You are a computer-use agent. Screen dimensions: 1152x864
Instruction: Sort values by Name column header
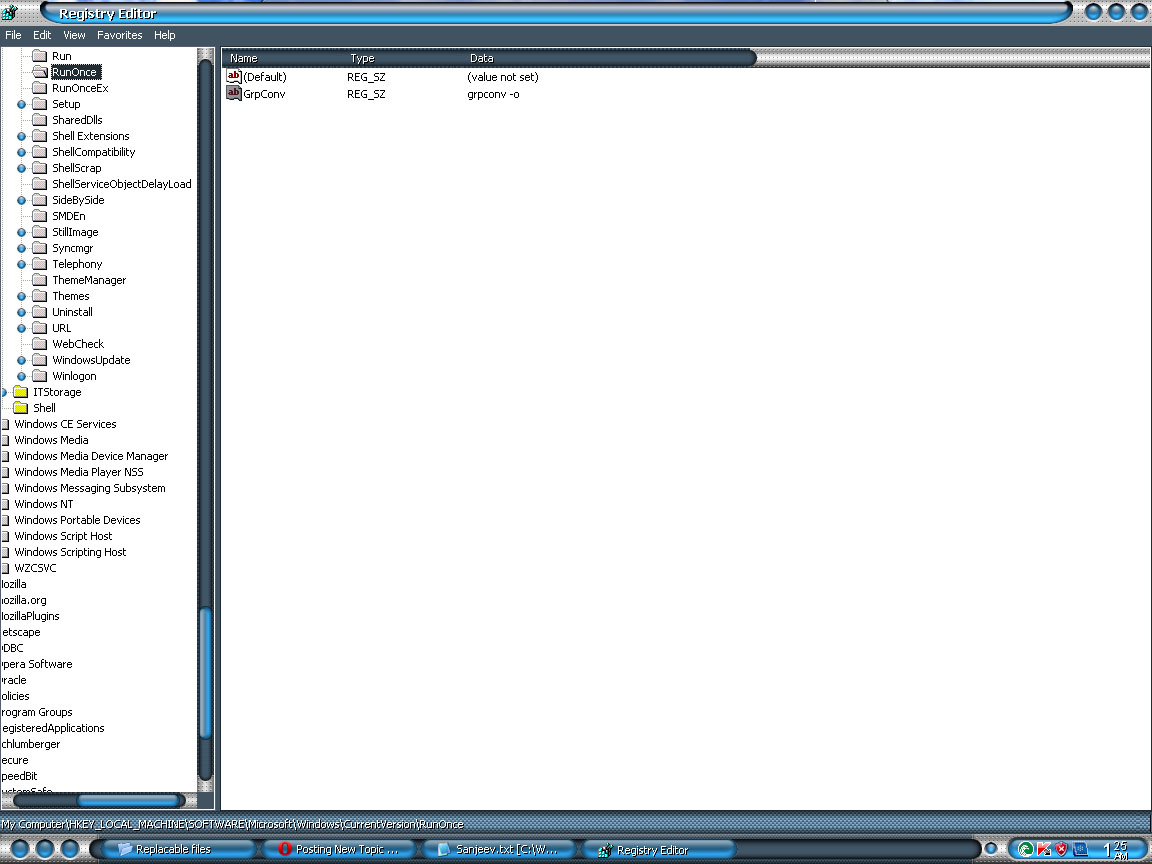[284, 58]
